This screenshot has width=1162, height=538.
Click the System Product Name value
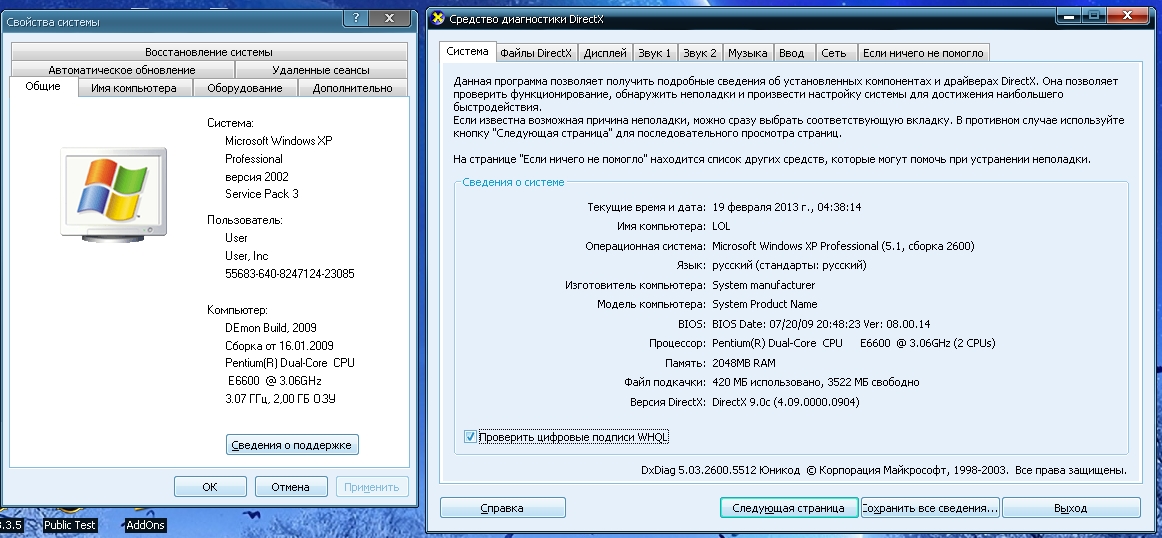pos(765,305)
